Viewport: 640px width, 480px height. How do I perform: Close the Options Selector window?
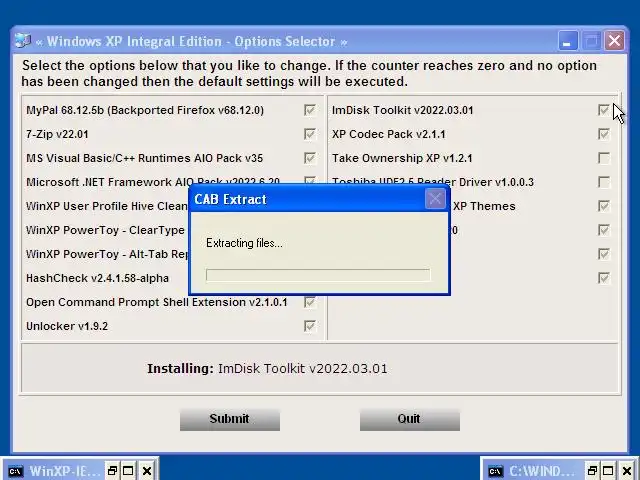[615, 41]
